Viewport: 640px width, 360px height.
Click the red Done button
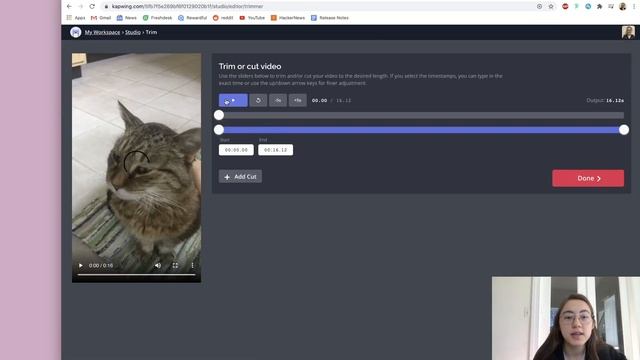[x=588, y=178]
